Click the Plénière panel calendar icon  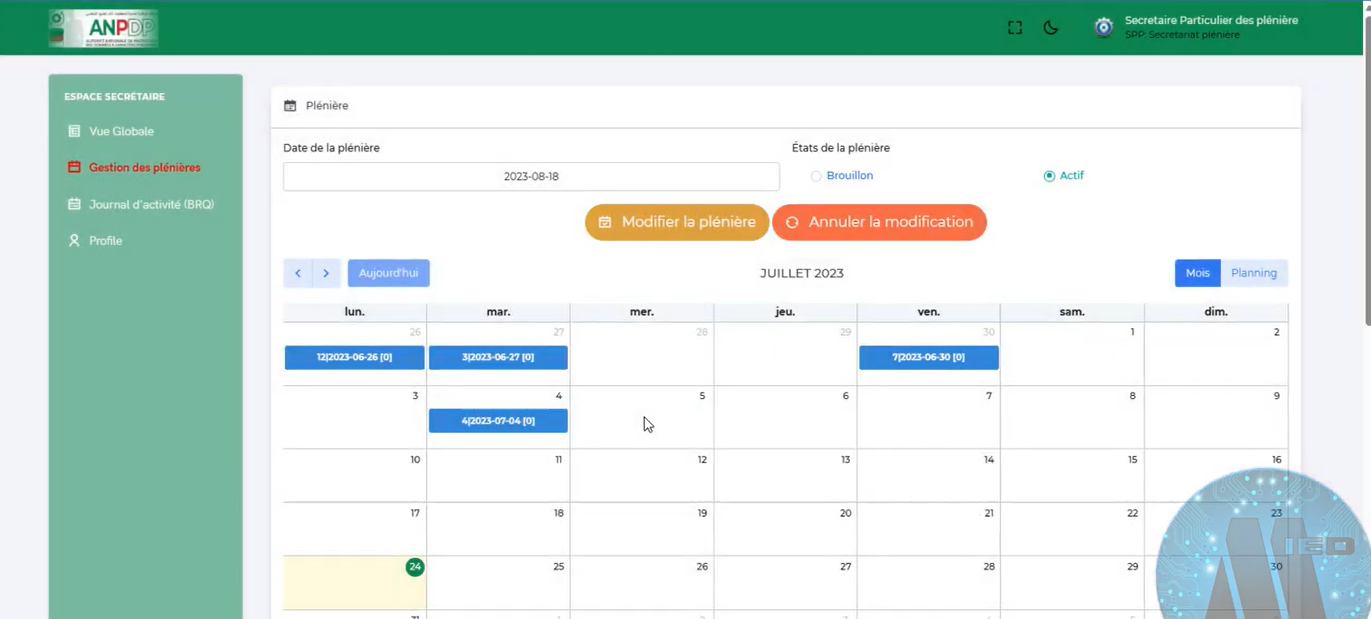tap(290, 106)
